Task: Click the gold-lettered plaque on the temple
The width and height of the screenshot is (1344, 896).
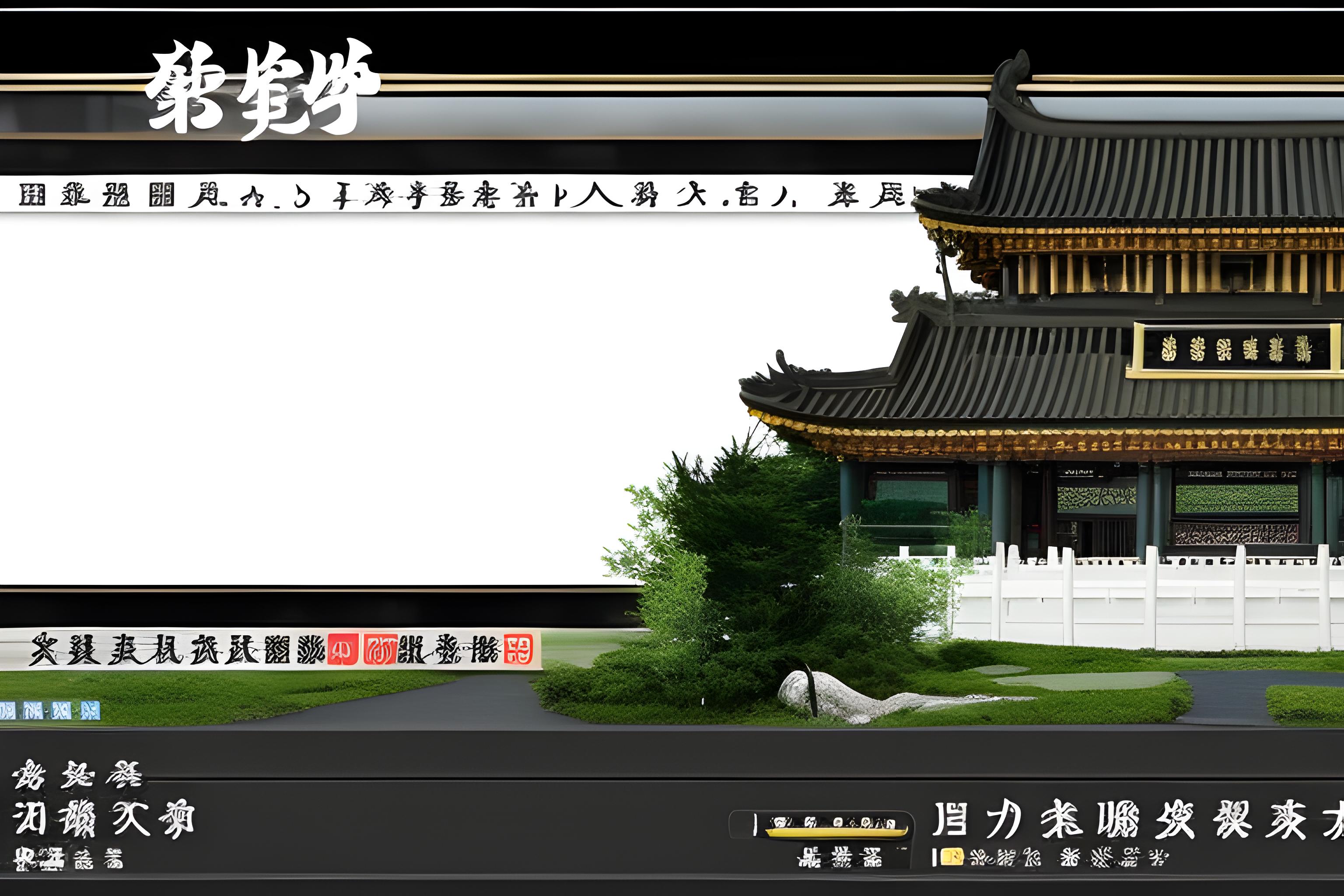Action: 1237,349
